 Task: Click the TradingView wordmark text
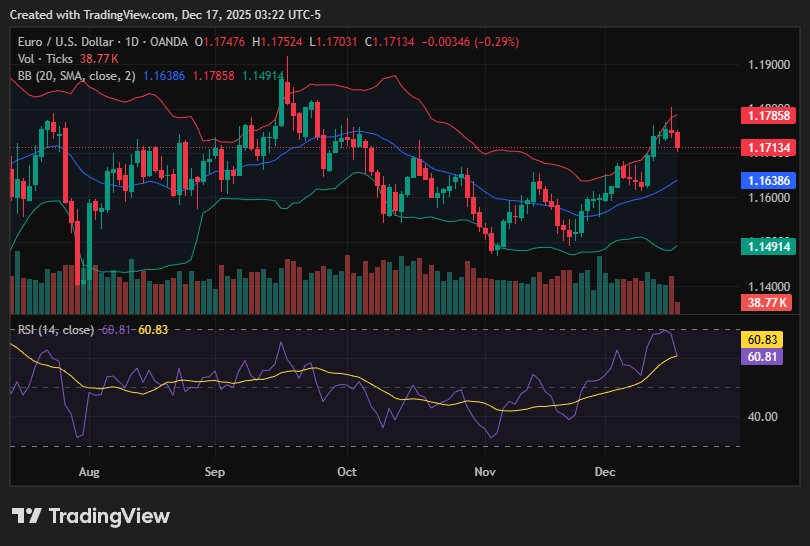click(x=109, y=516)
